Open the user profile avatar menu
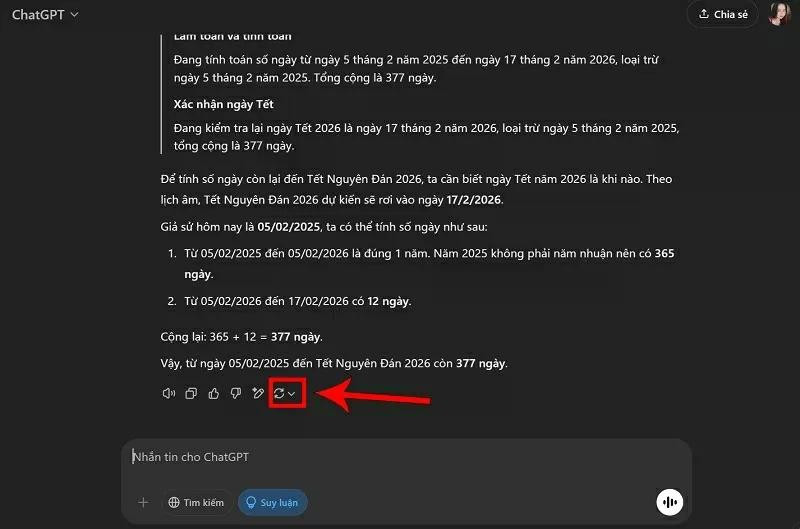This screenshot has height=529, width=800. click(779, 14)
